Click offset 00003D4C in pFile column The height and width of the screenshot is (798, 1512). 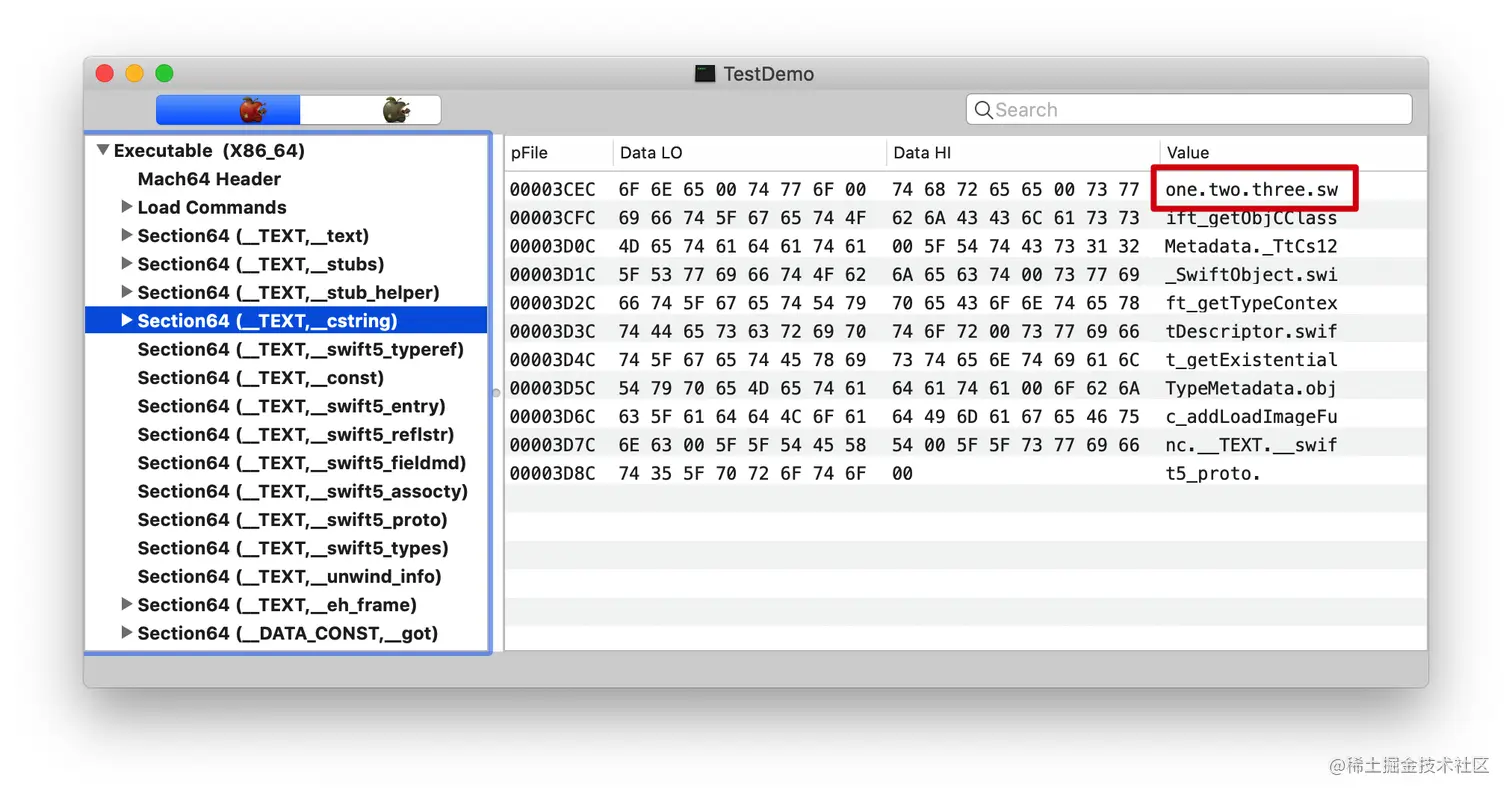pos(552,360)
